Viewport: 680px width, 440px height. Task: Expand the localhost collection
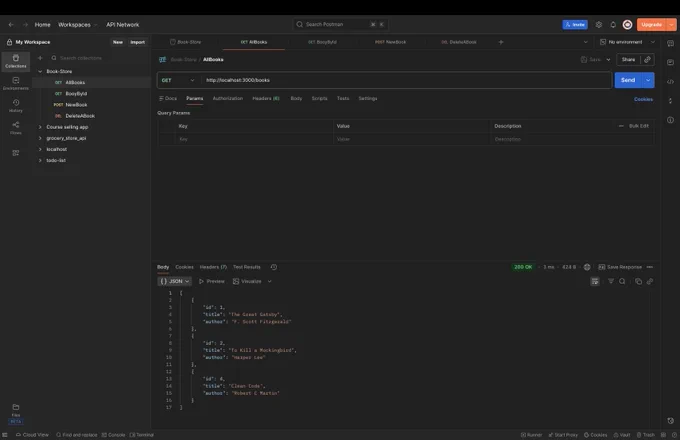[40, 149]
